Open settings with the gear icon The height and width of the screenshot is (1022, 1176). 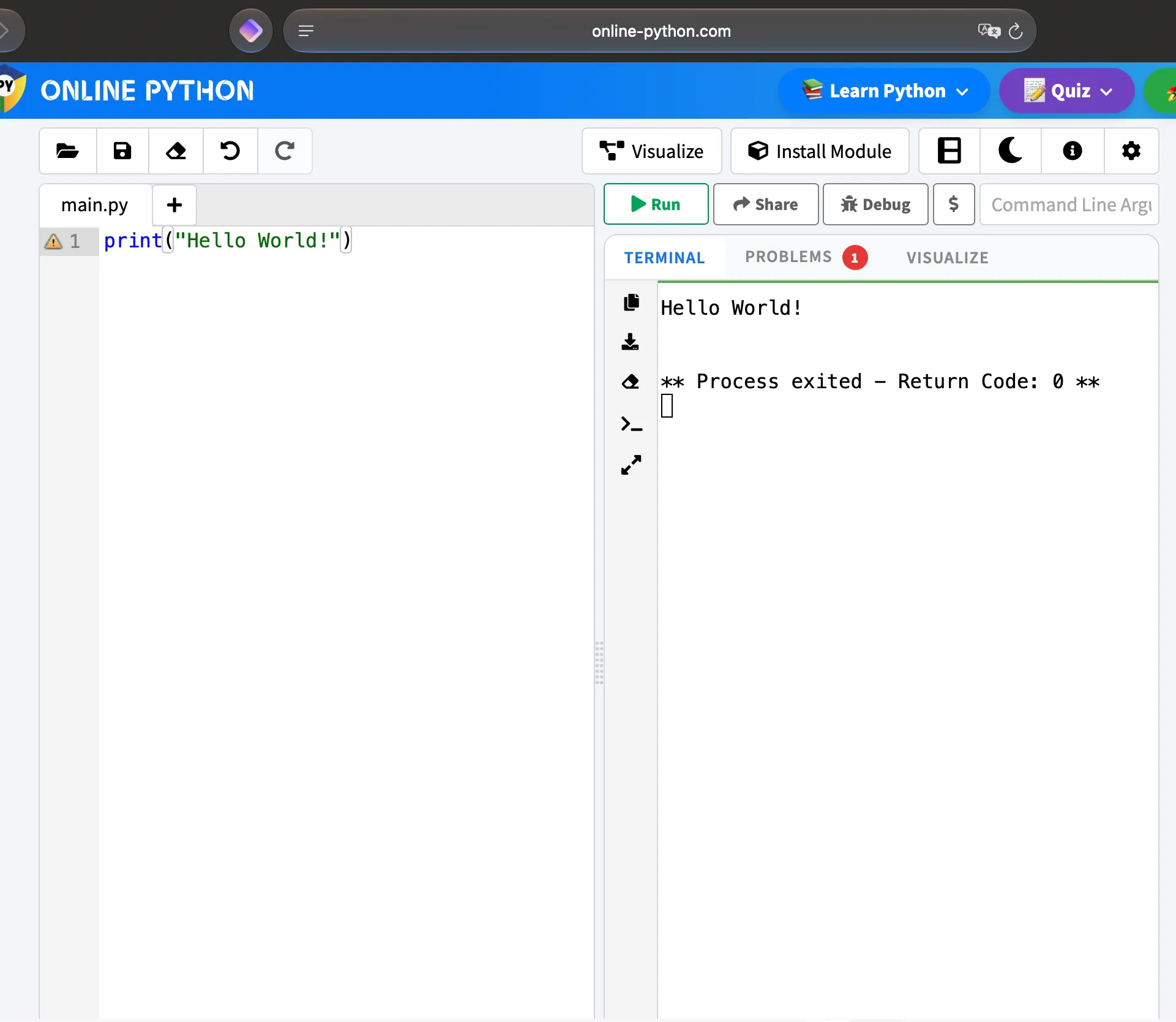click(1131, 151)
